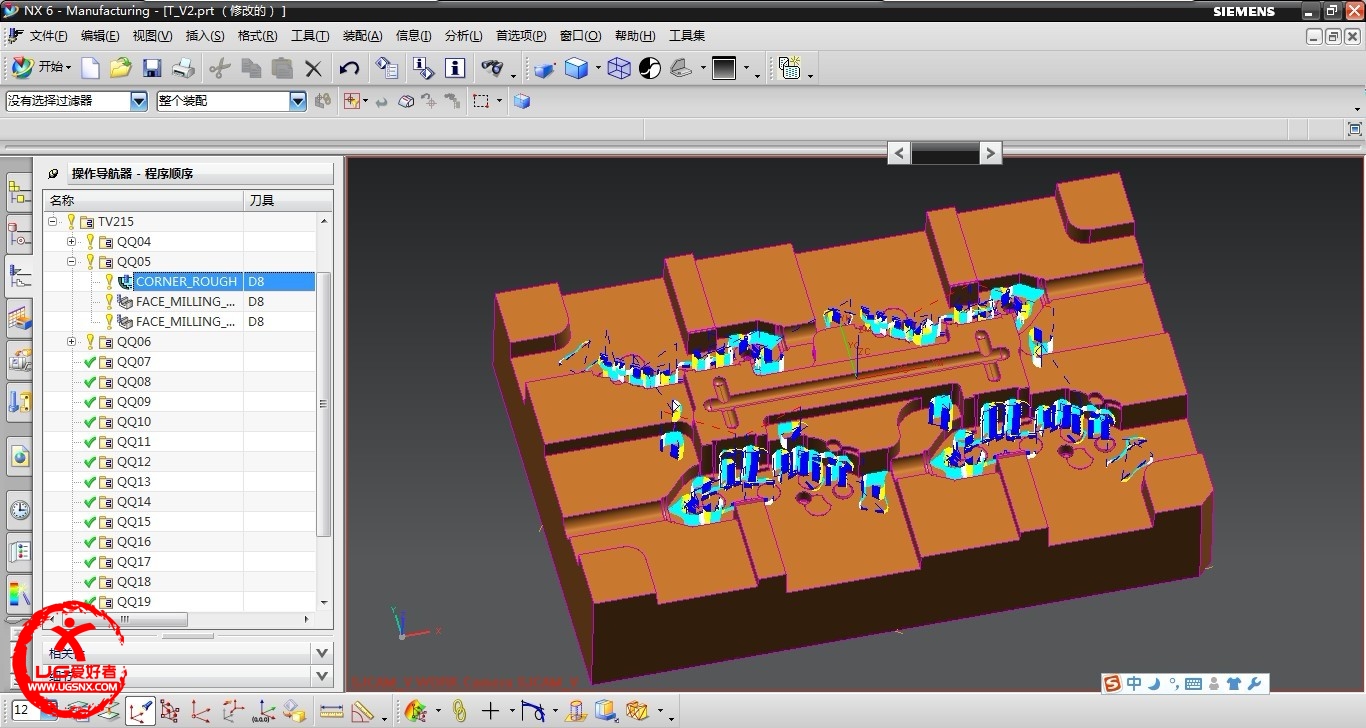Collapse the QQ05 program group
Screen dimensions: 1366x728
pyautogui.click(x=71, y=262)
